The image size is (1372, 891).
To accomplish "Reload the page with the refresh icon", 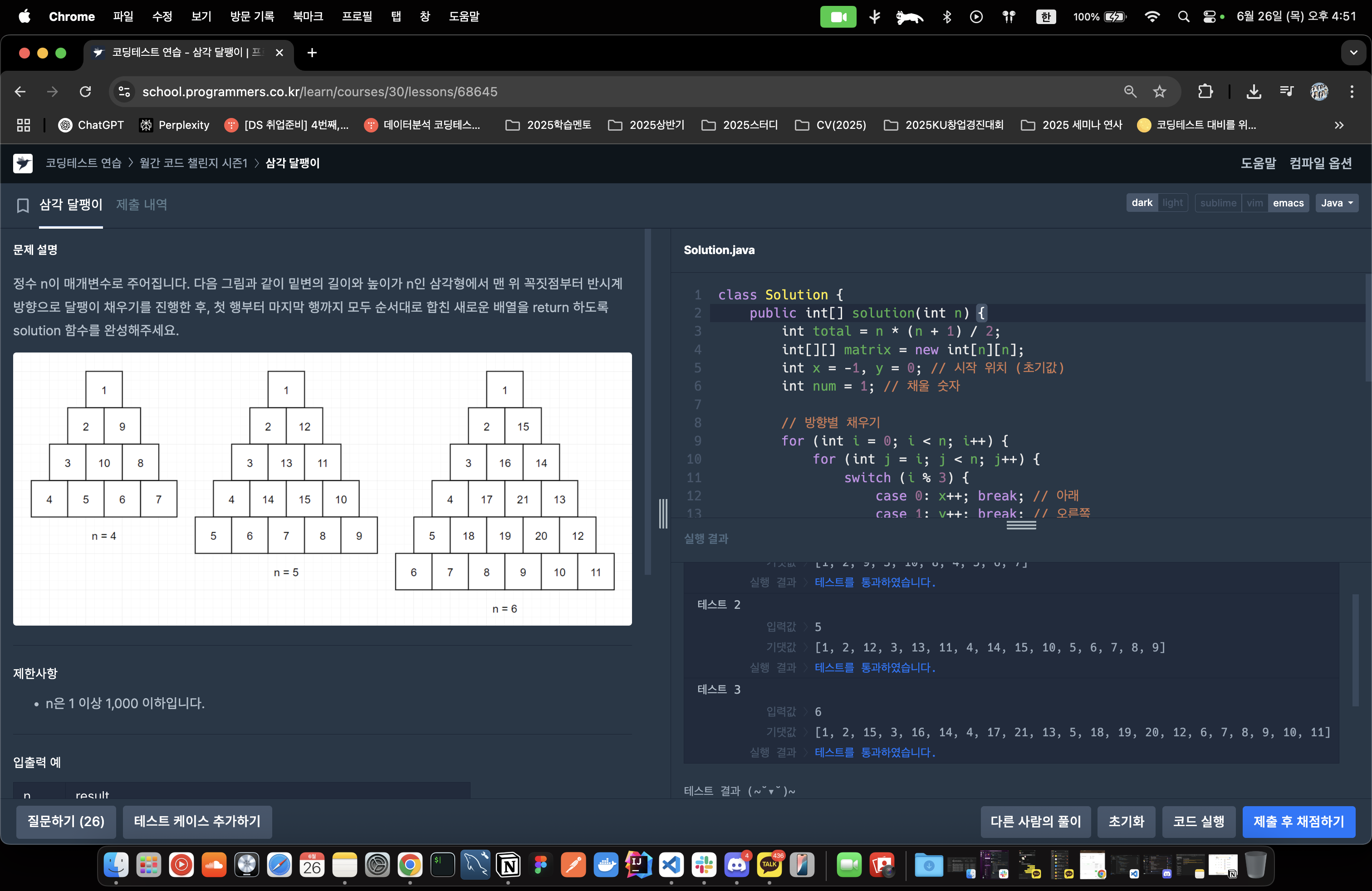I will pyautogui.click(x=85, y=92).
